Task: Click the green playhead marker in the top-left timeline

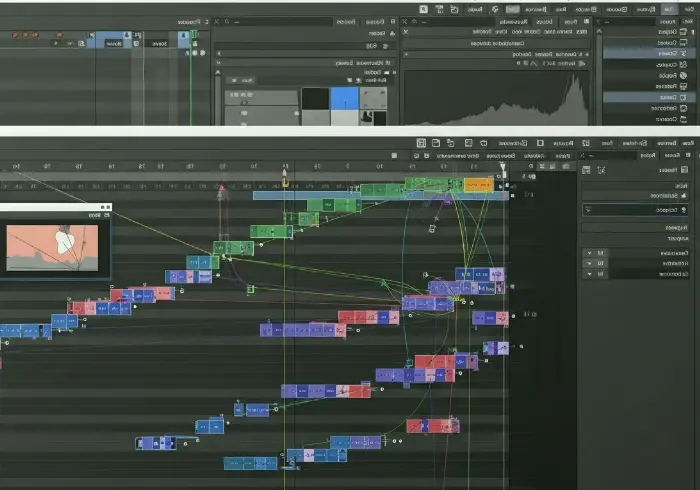Action: coord(194,34)
